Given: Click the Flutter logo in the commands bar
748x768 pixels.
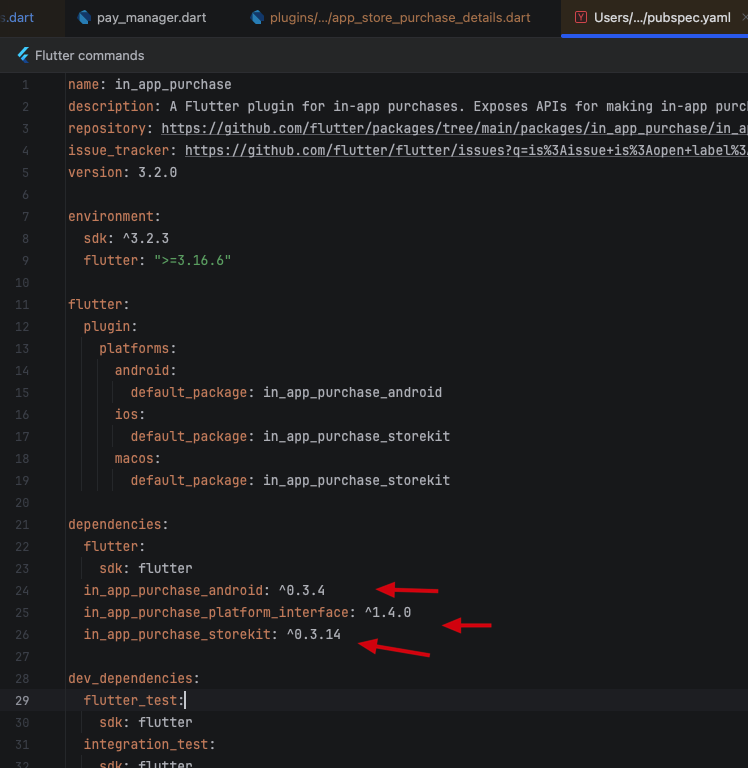Looking at the screenshot, I should point(23,55).
